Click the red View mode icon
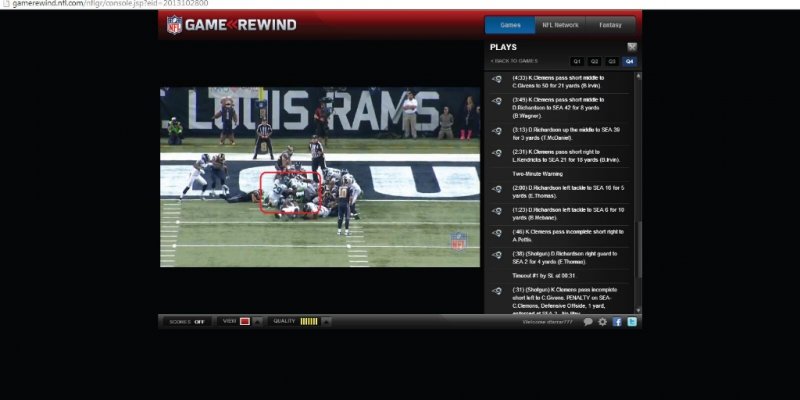800x400 pixels. pyautogui.click(x=245, y=321)
